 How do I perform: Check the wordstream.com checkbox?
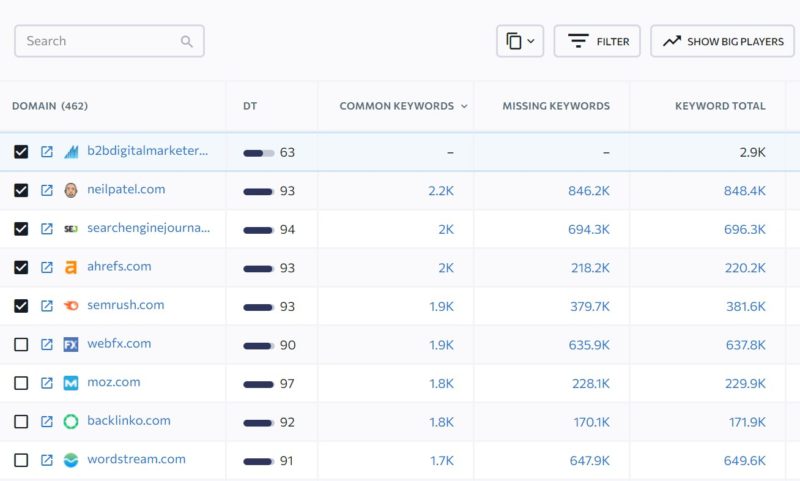pos(21,460)
